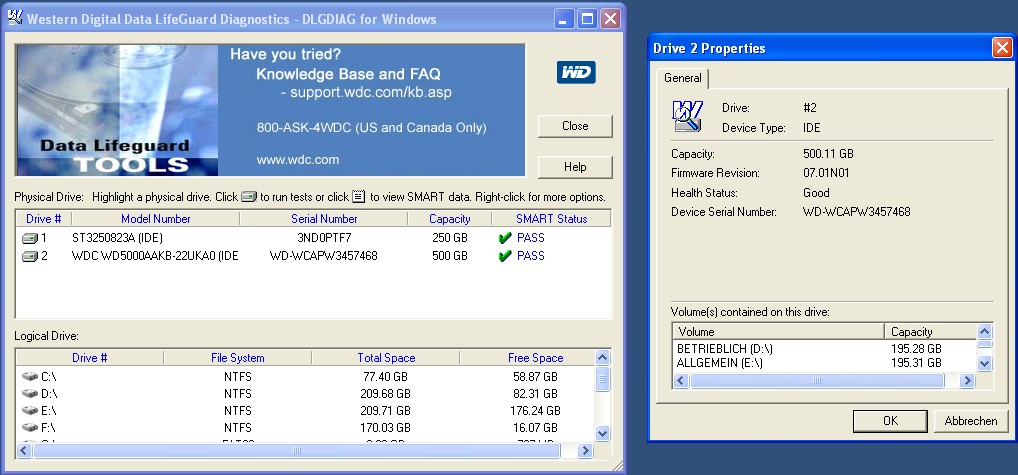Viewport: 1018px width, 475px height.
Task: Click horizontal scrollbar thumb in logical drives
Action: pos(297,450)
